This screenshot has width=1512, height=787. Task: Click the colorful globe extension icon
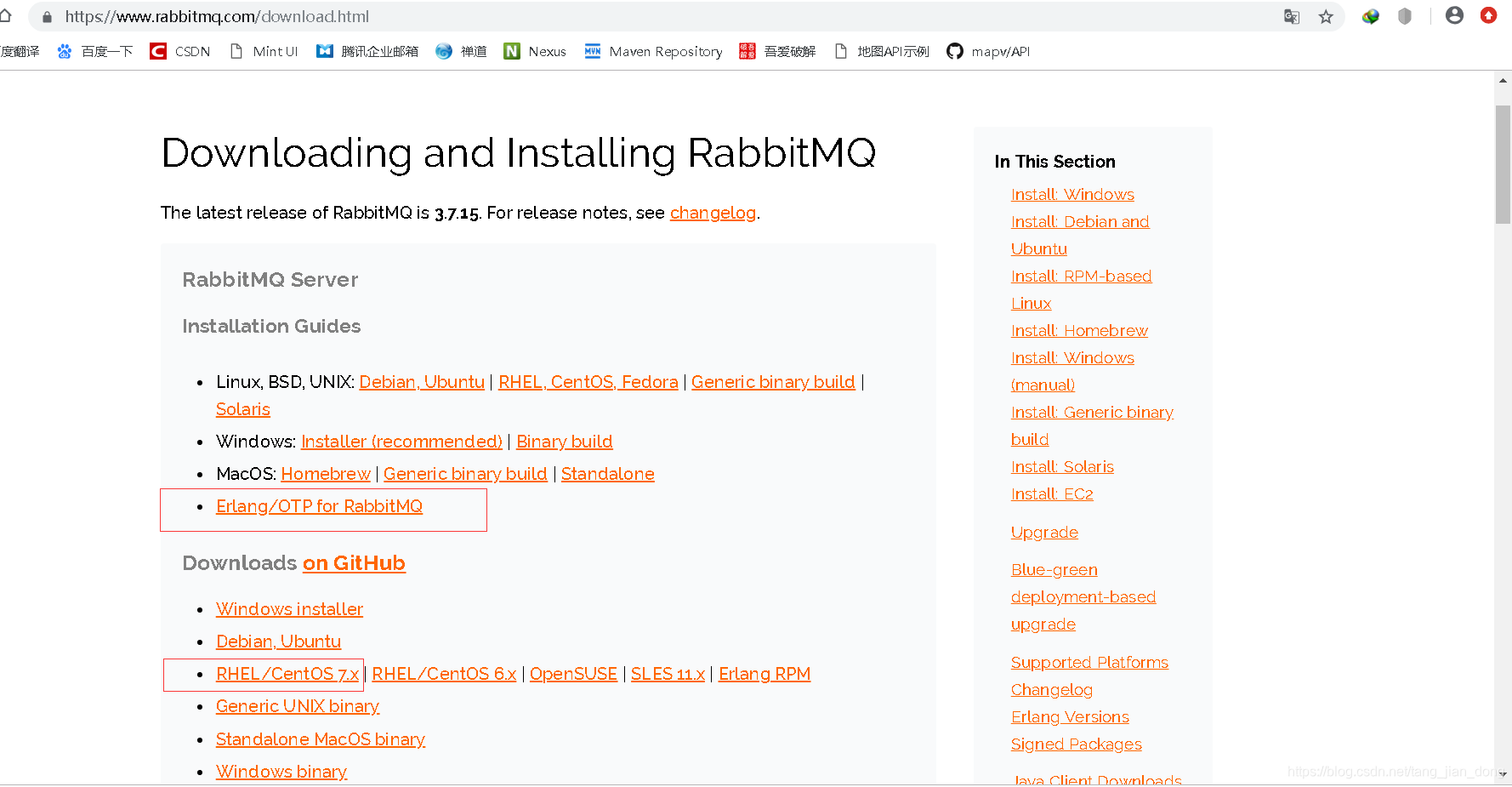1371,16
